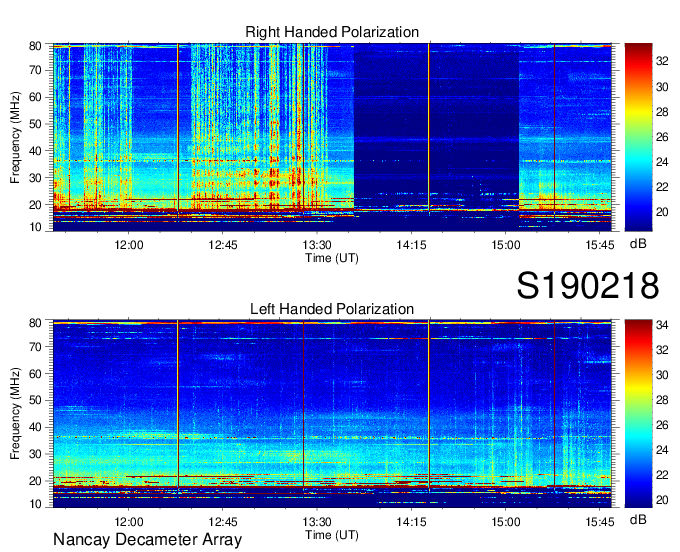Click 'Frequency (MHz)' axis label of left-handed plot
Screen dimensions: 680x552
[15, 413]
